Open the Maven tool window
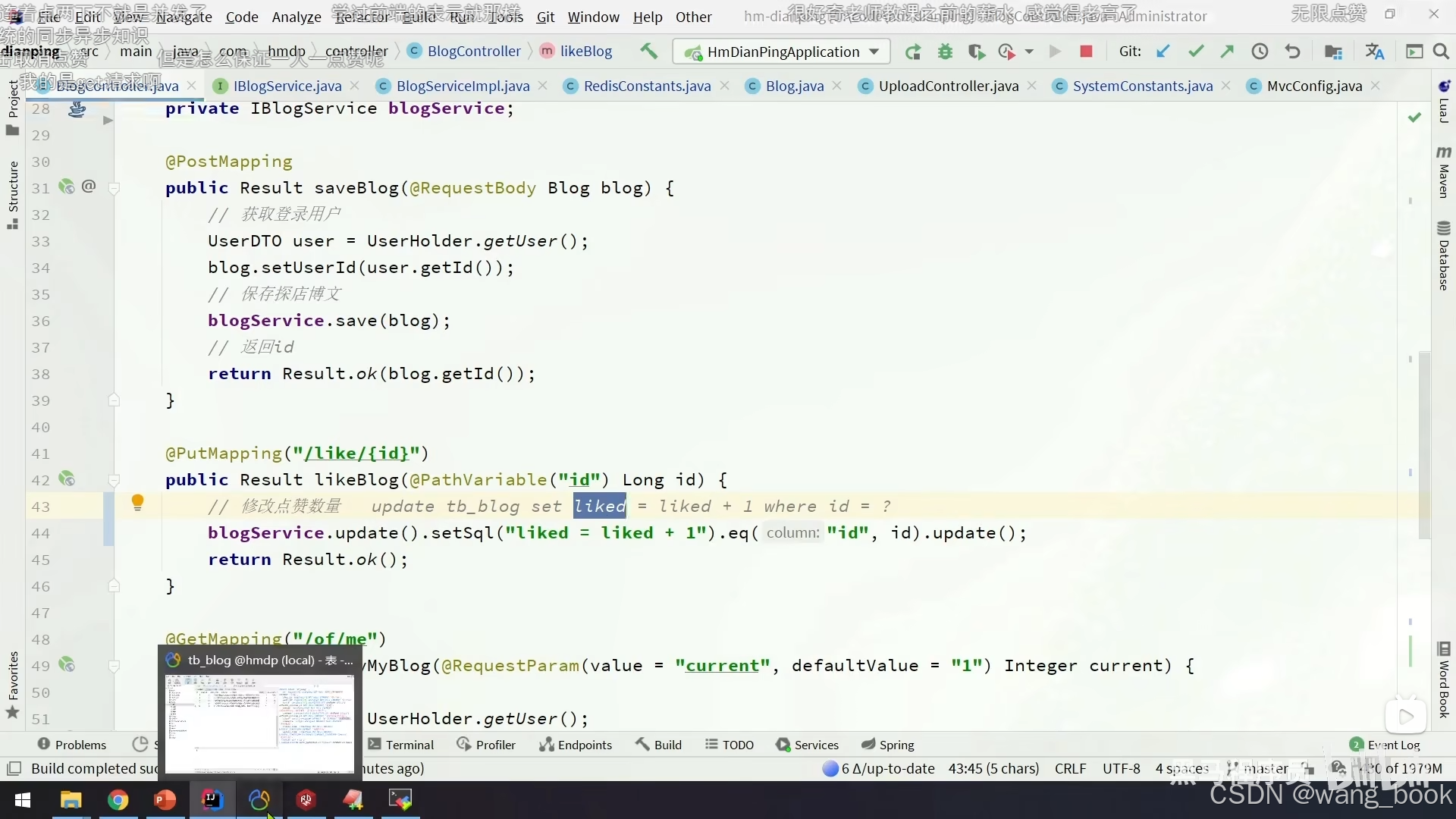 pyautogui.click(x=1444, y=172)
